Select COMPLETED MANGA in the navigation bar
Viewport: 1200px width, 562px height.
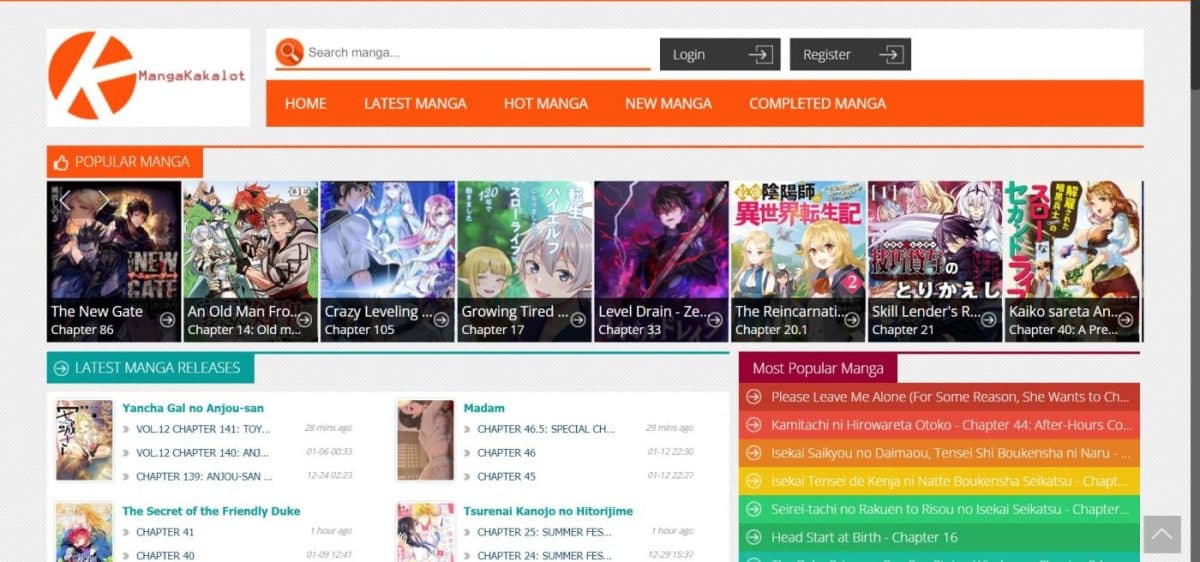tap(817, 103)
